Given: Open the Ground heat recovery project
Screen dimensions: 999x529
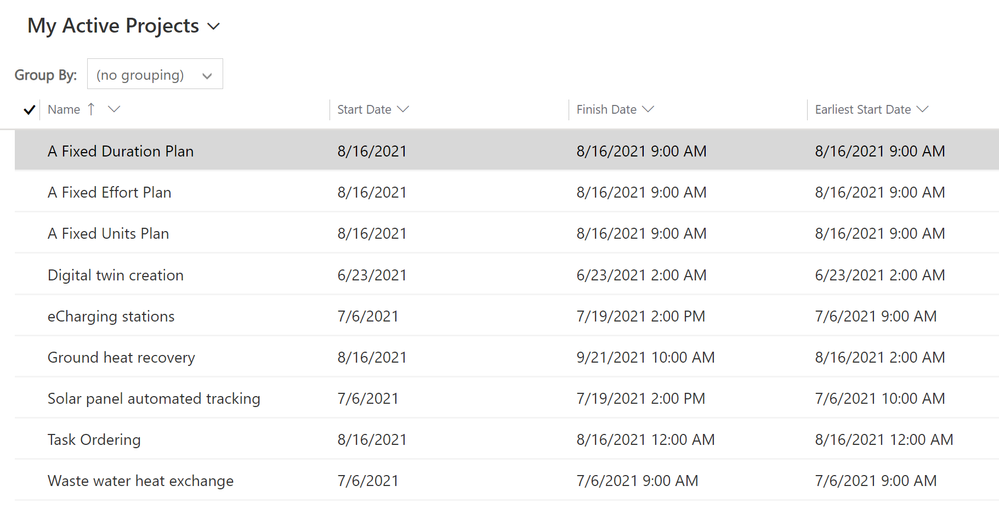Looking at the screenshot, I should (x=121, y=357).
